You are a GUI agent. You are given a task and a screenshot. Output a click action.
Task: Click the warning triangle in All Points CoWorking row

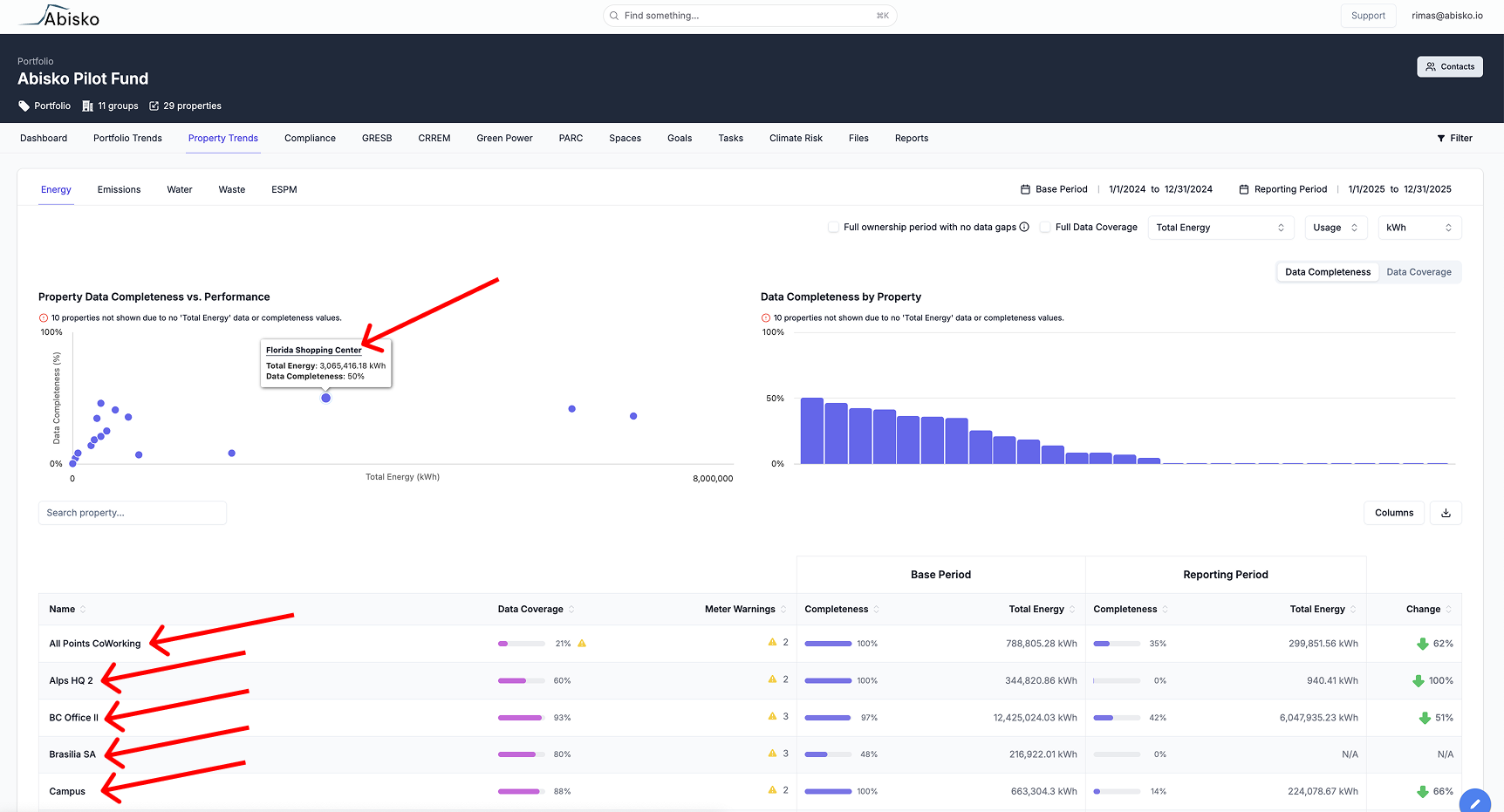[x=582, y=644]
